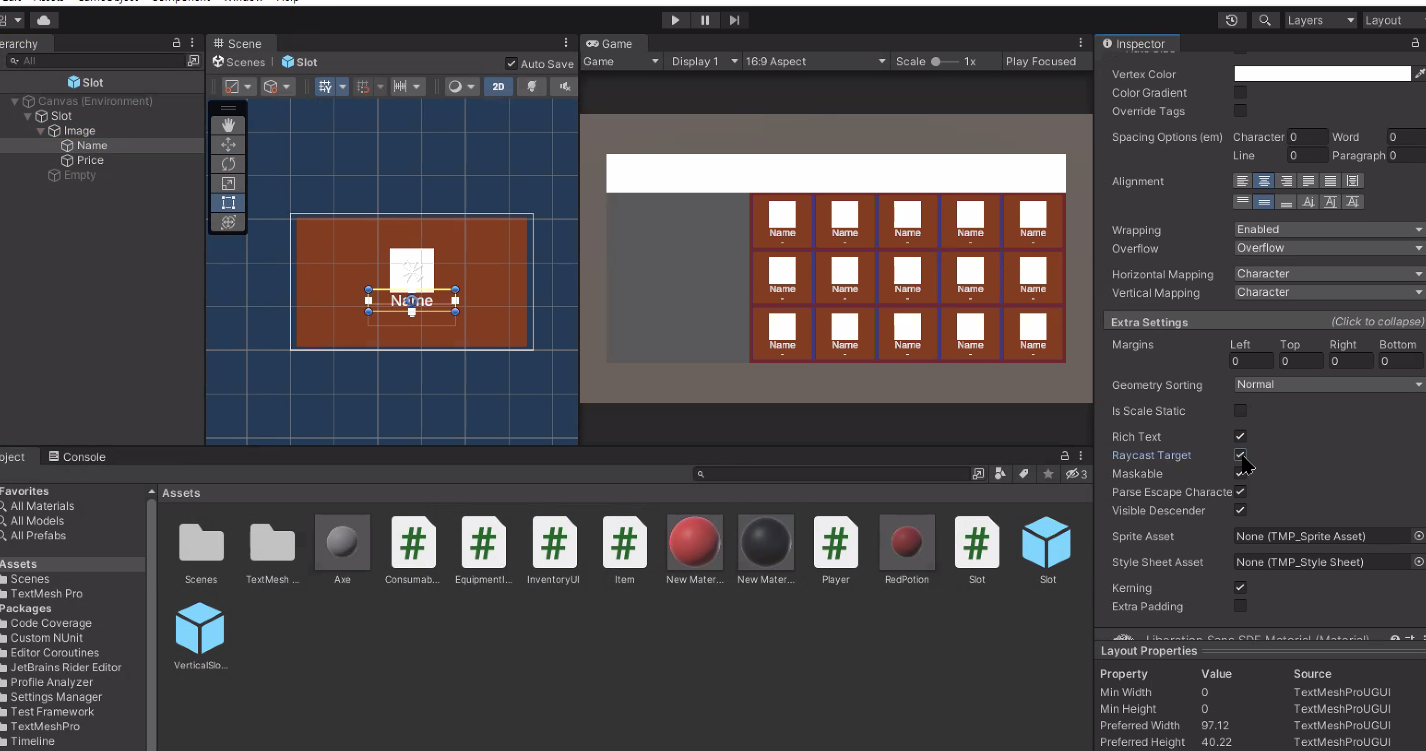Adjust the Game view Scale slider

(945, 61)
